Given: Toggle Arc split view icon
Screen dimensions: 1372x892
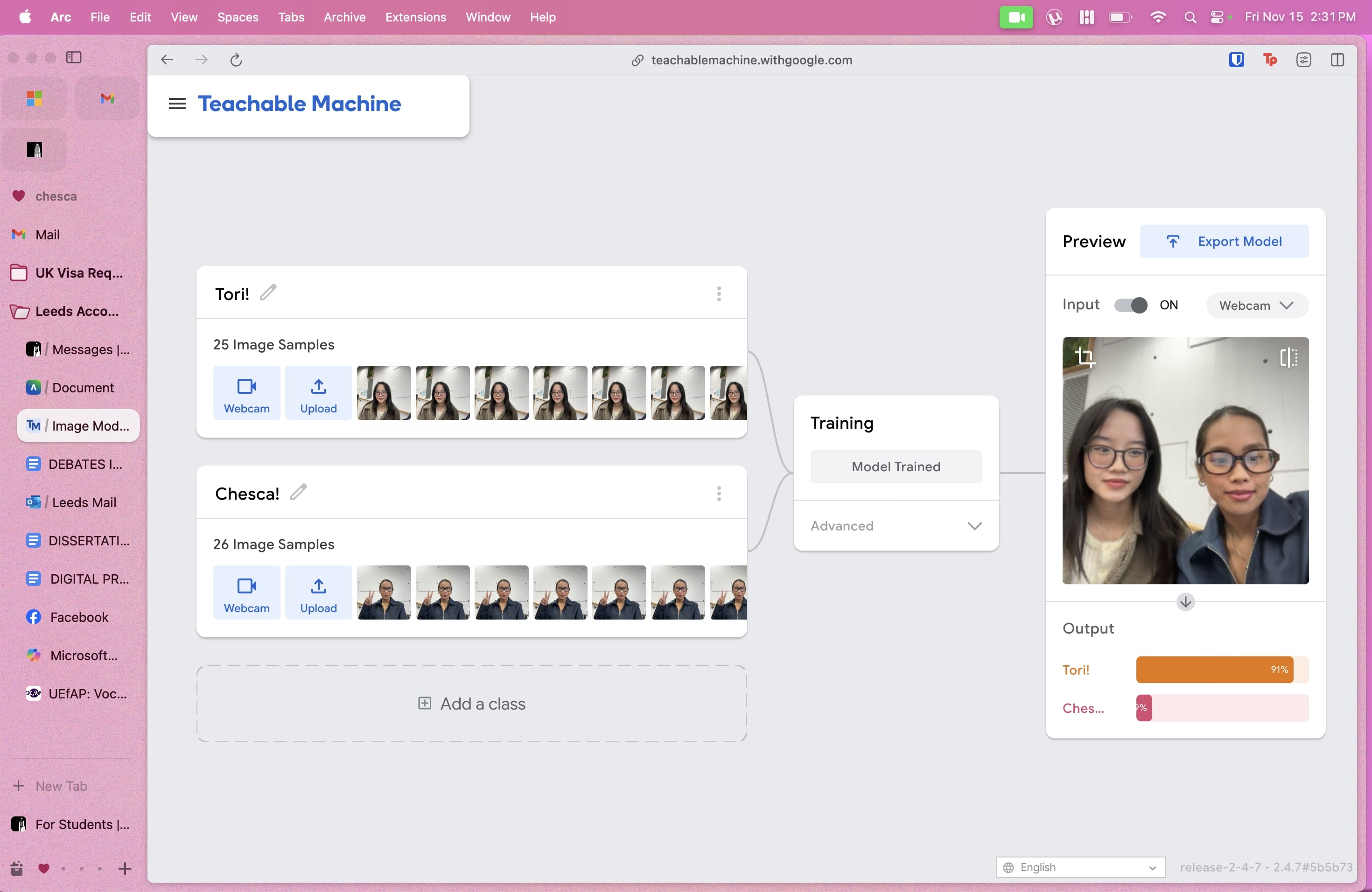Looking at the screenshot, I should point(1337,60).
